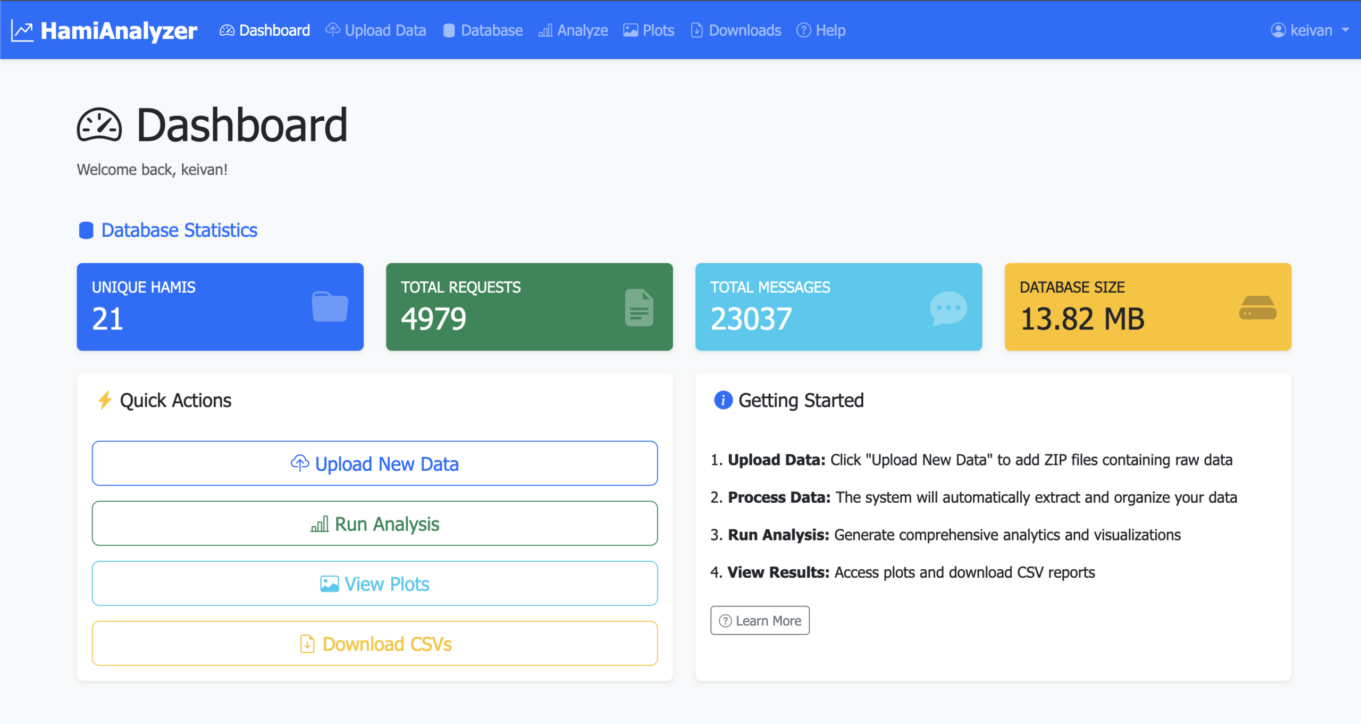
Task: Click the drive icon in Database Size card
Action: [x=1257, y=308]
